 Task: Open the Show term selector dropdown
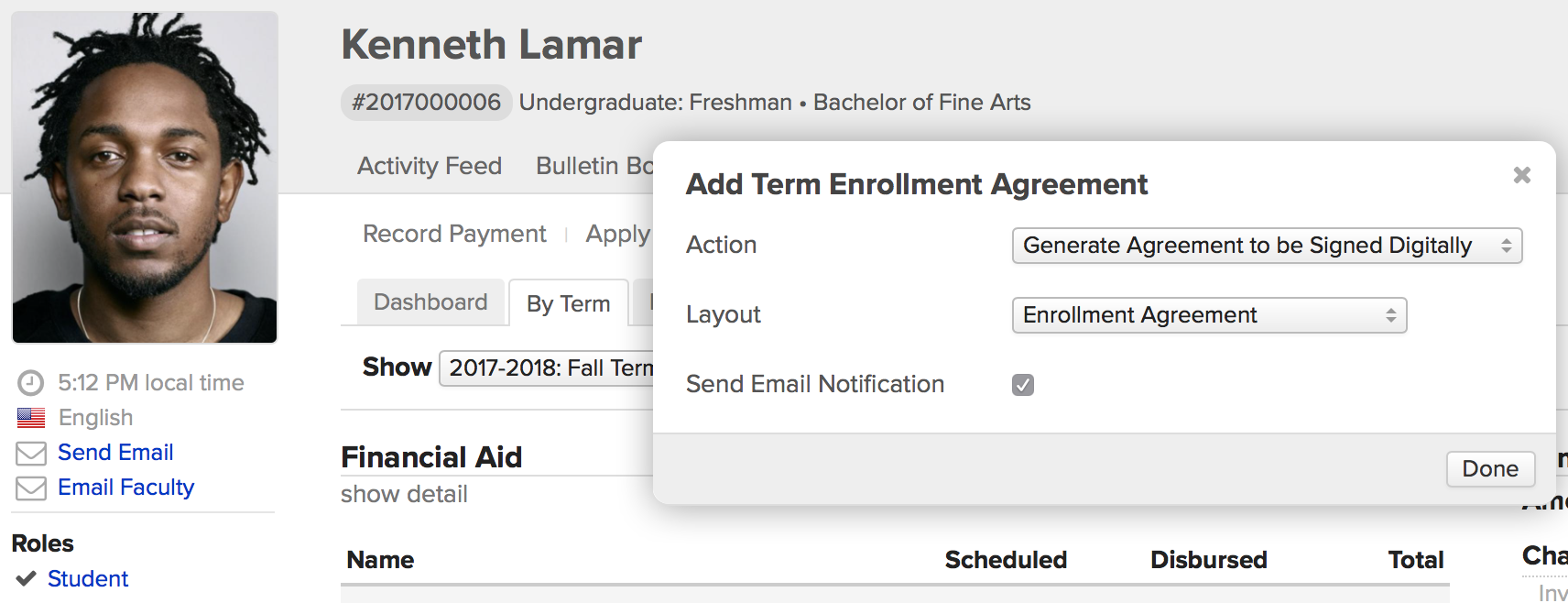[x=548, y=368]
